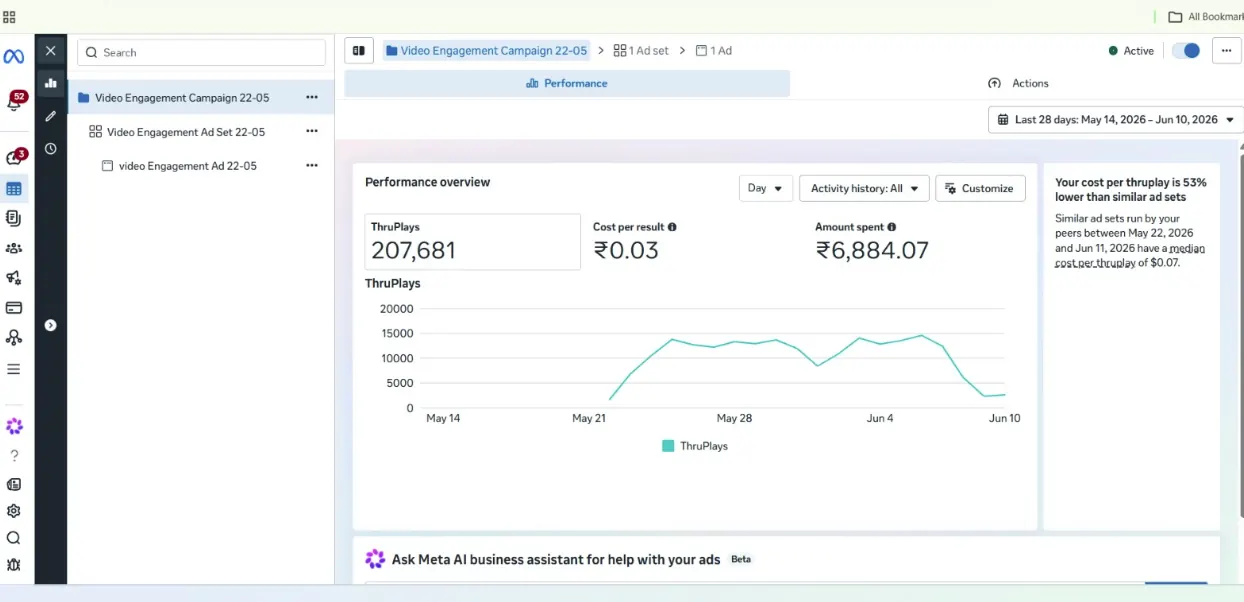This screenshot has width=1244, height=602.
Task: Toggle the campaign Active switch off
Action: click(1186, 51)
